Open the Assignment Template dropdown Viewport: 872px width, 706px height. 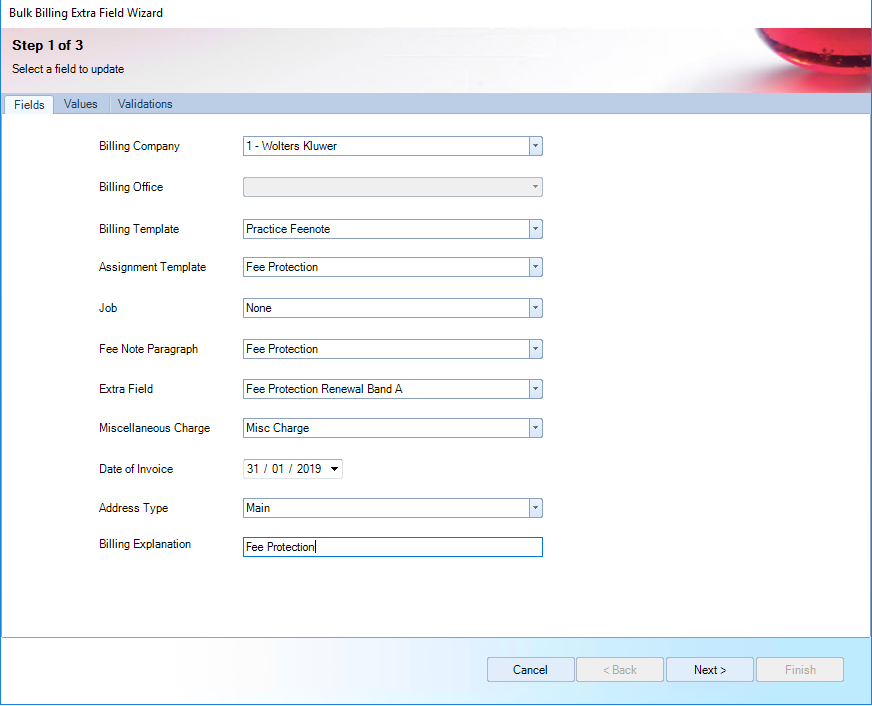coord(535,267)
